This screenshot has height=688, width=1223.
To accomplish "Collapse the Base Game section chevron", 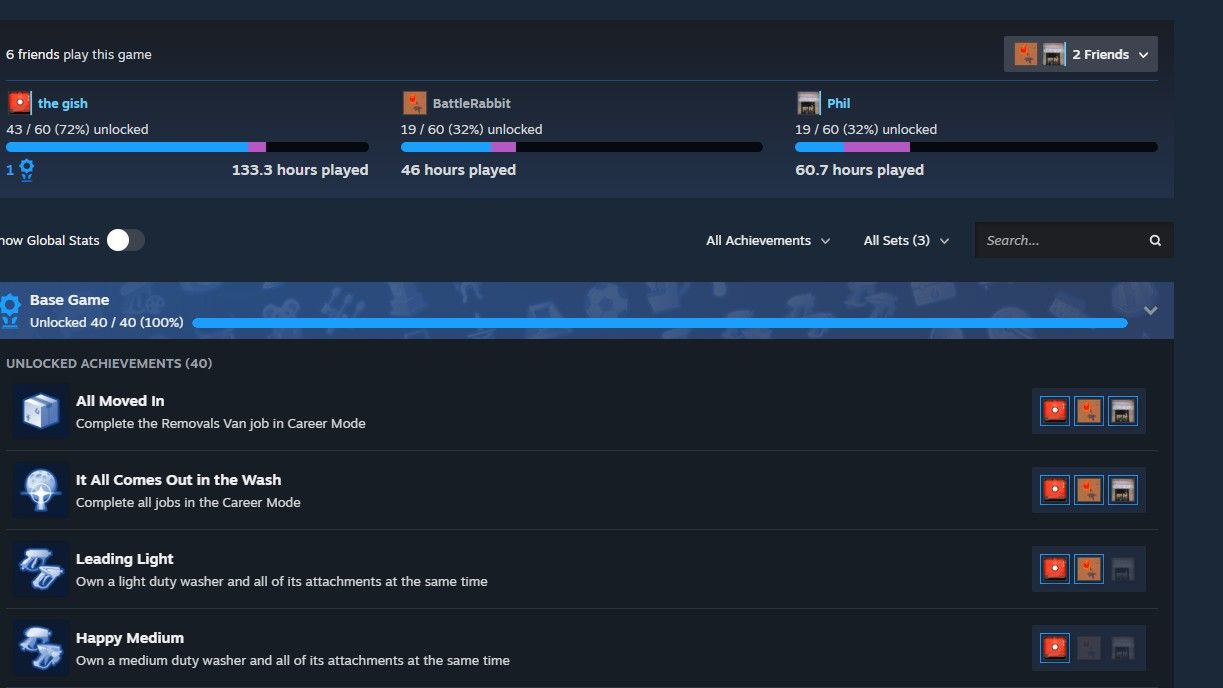I will 1150,310.
